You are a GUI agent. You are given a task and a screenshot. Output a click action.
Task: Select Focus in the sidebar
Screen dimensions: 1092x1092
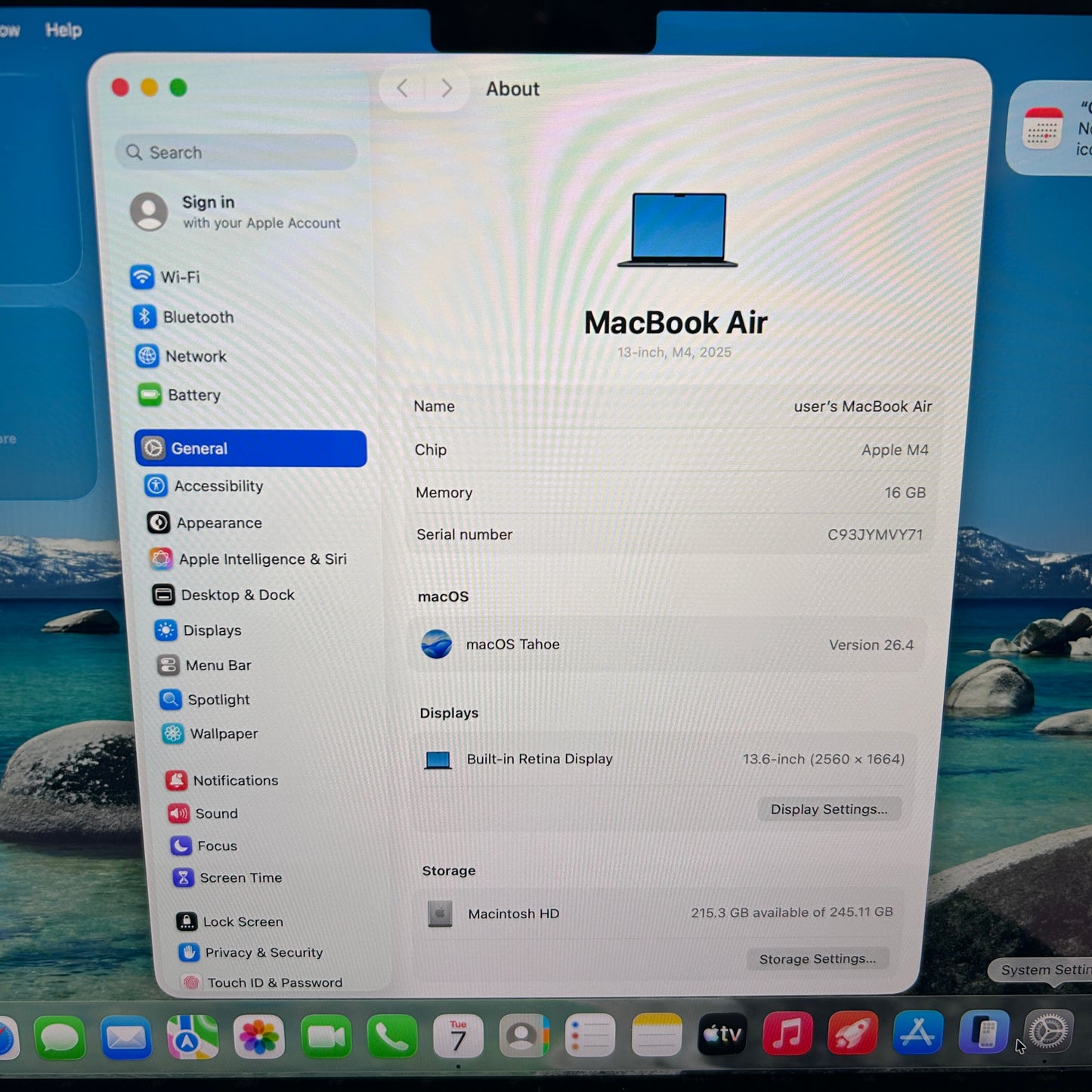click(x=217, y=846)
